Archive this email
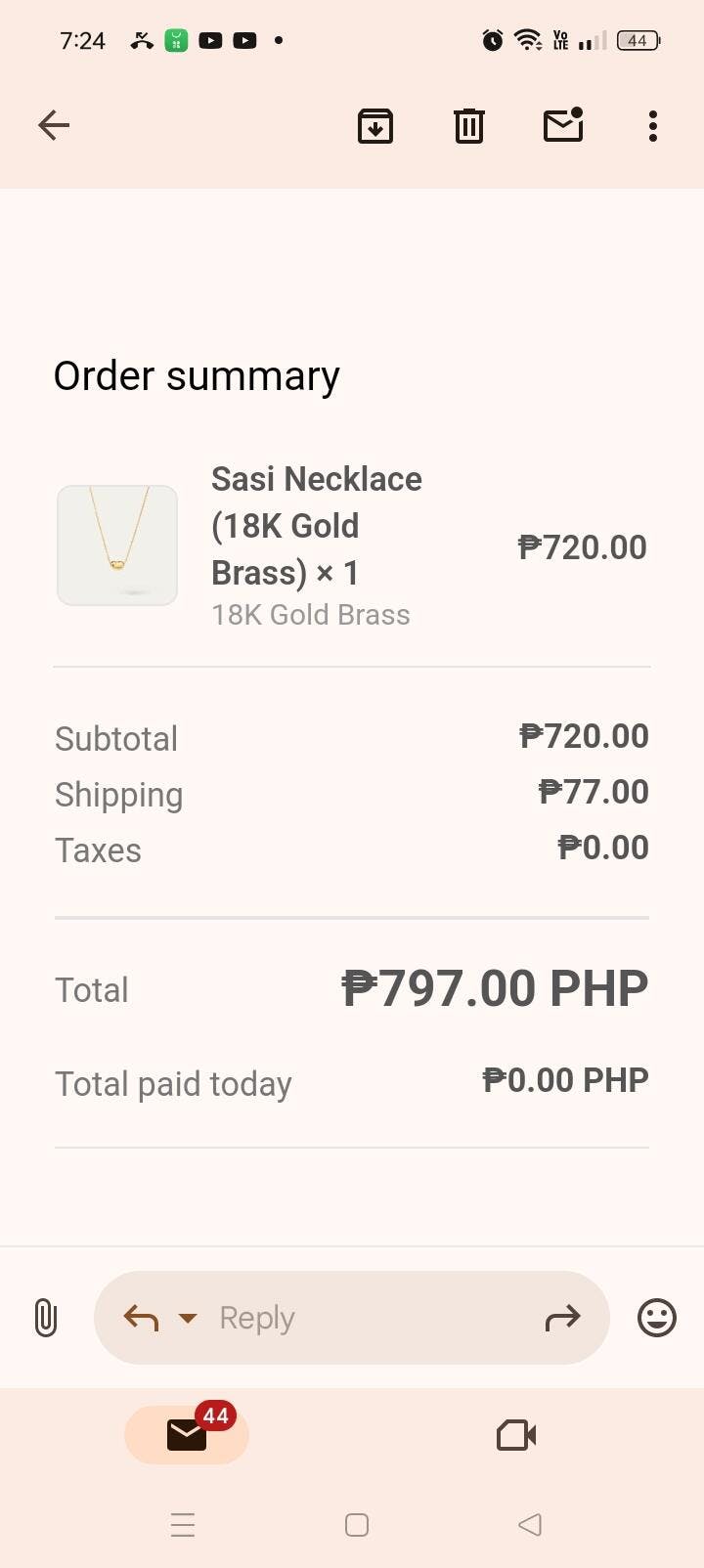Viewport: 704px width, 1568px height. pos(375,126)
